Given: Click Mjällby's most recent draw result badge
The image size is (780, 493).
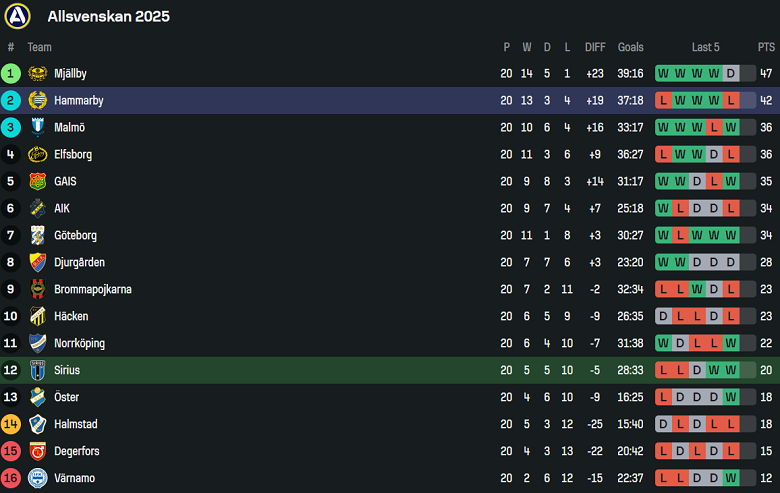Looking at the screenshot, I should pos(731,73).
